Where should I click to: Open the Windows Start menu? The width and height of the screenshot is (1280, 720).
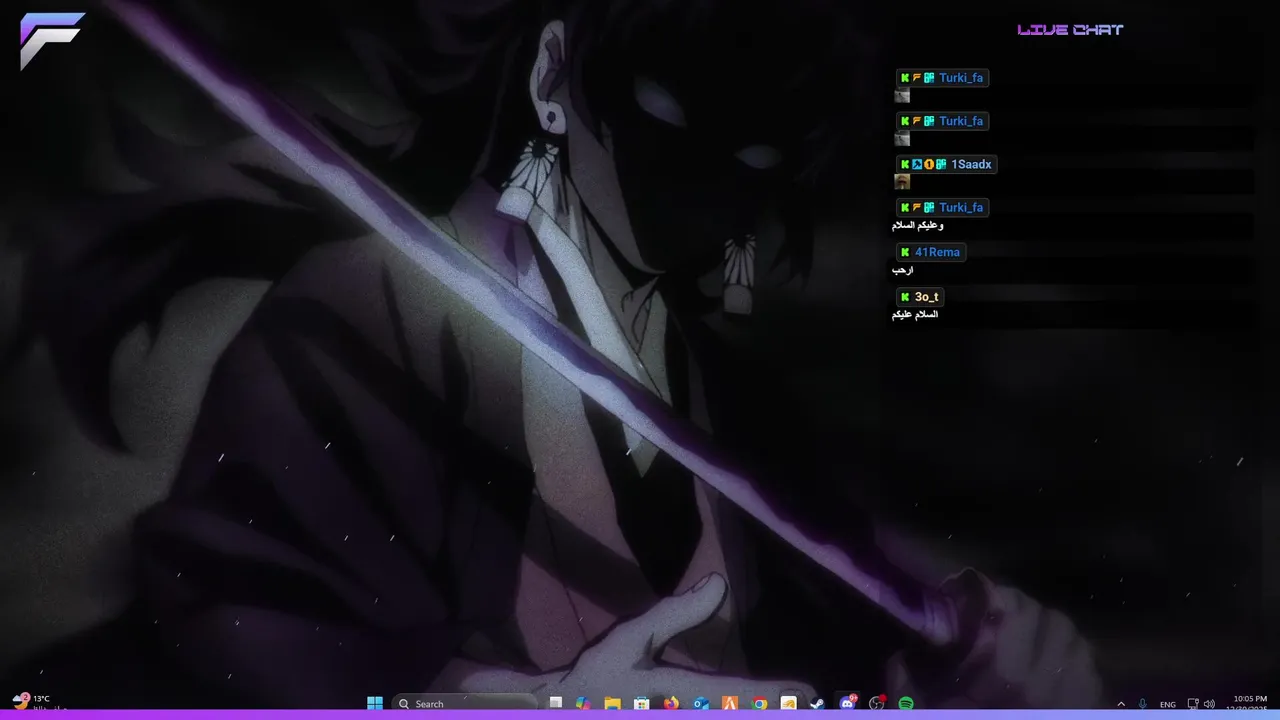(x=375, y=703)
